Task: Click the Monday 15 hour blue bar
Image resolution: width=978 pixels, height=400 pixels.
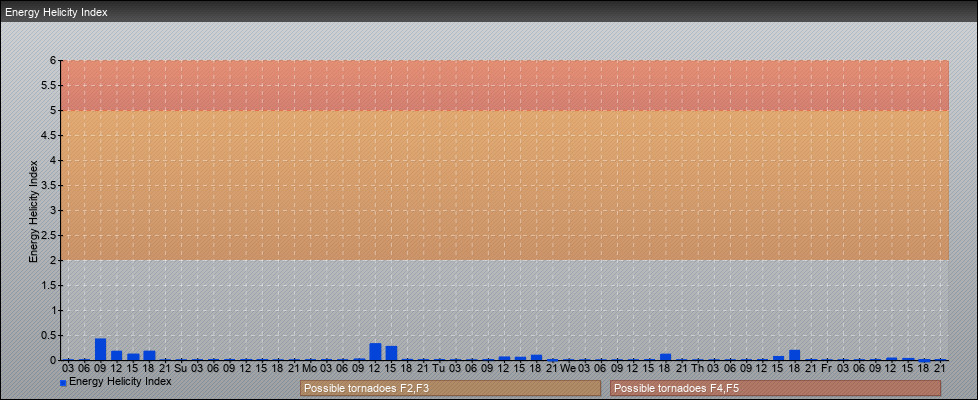Action: pyautogui.click(x=391, y=353)
